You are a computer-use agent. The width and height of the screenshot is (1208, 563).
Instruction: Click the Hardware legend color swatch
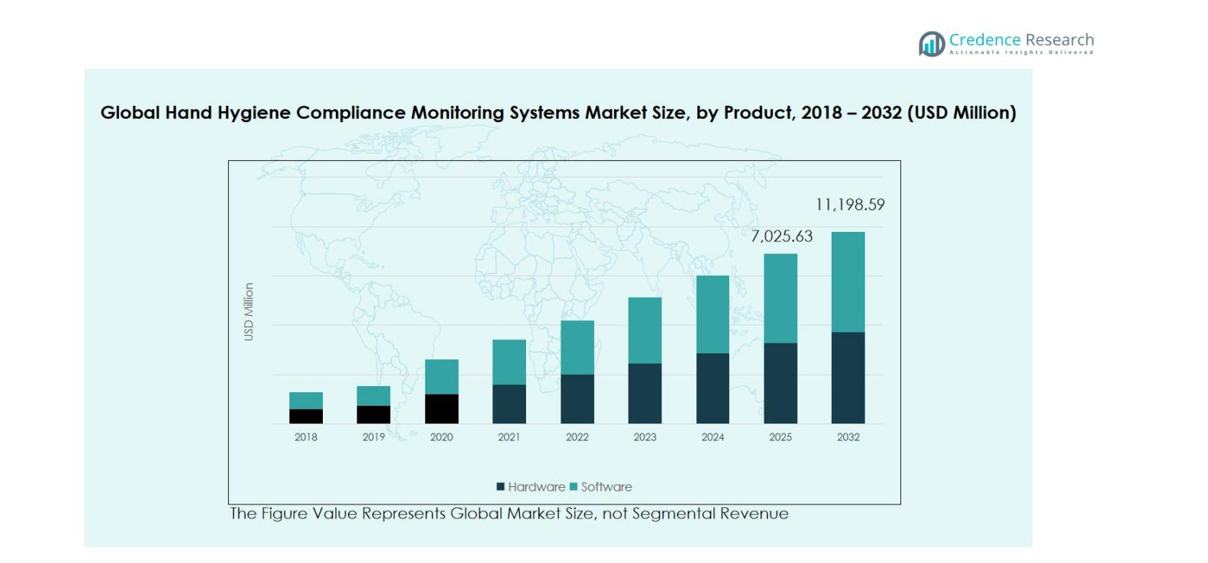[500, 487]
